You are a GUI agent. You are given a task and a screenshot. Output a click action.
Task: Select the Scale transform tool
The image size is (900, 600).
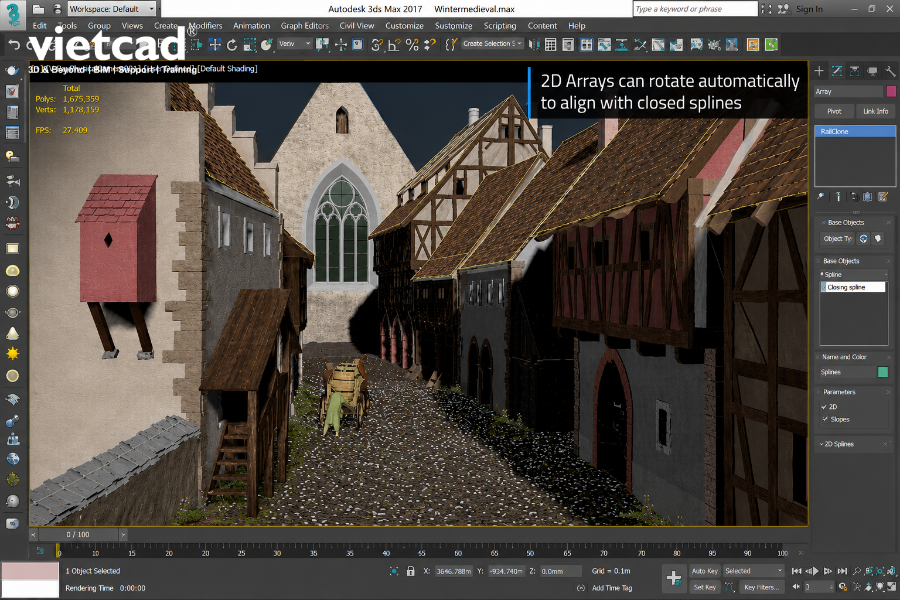pos(250,45)
